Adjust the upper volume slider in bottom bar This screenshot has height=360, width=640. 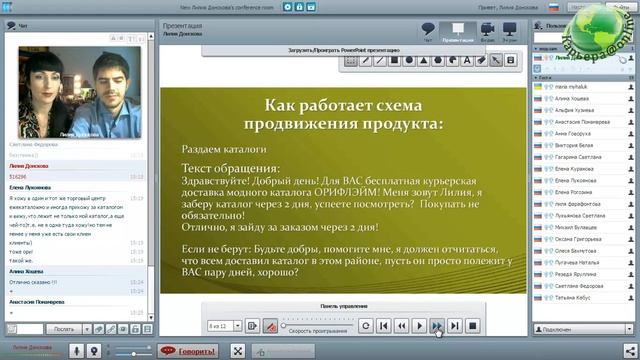point(133,348)
